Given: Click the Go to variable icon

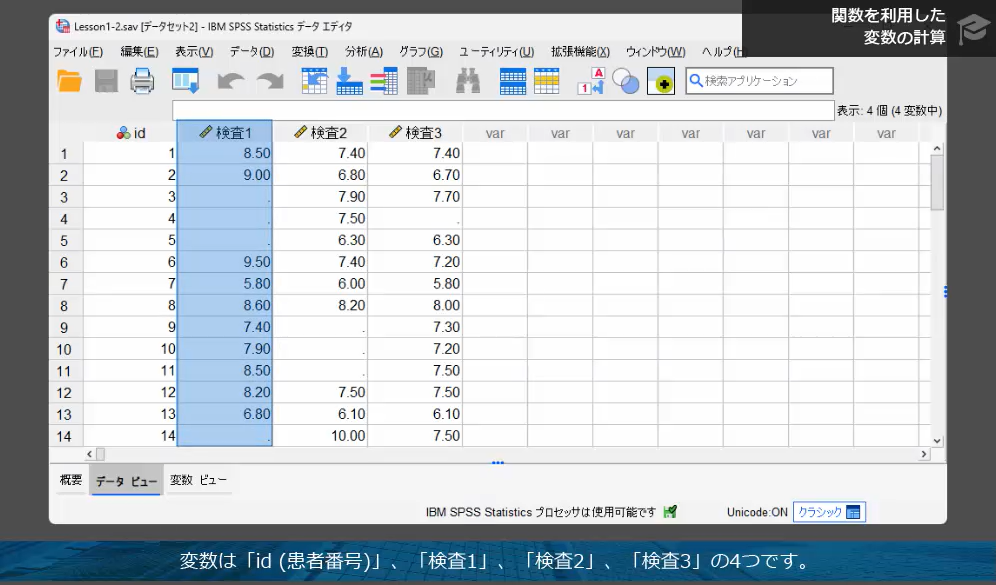Looking at the screenshot, I should 349,81.
